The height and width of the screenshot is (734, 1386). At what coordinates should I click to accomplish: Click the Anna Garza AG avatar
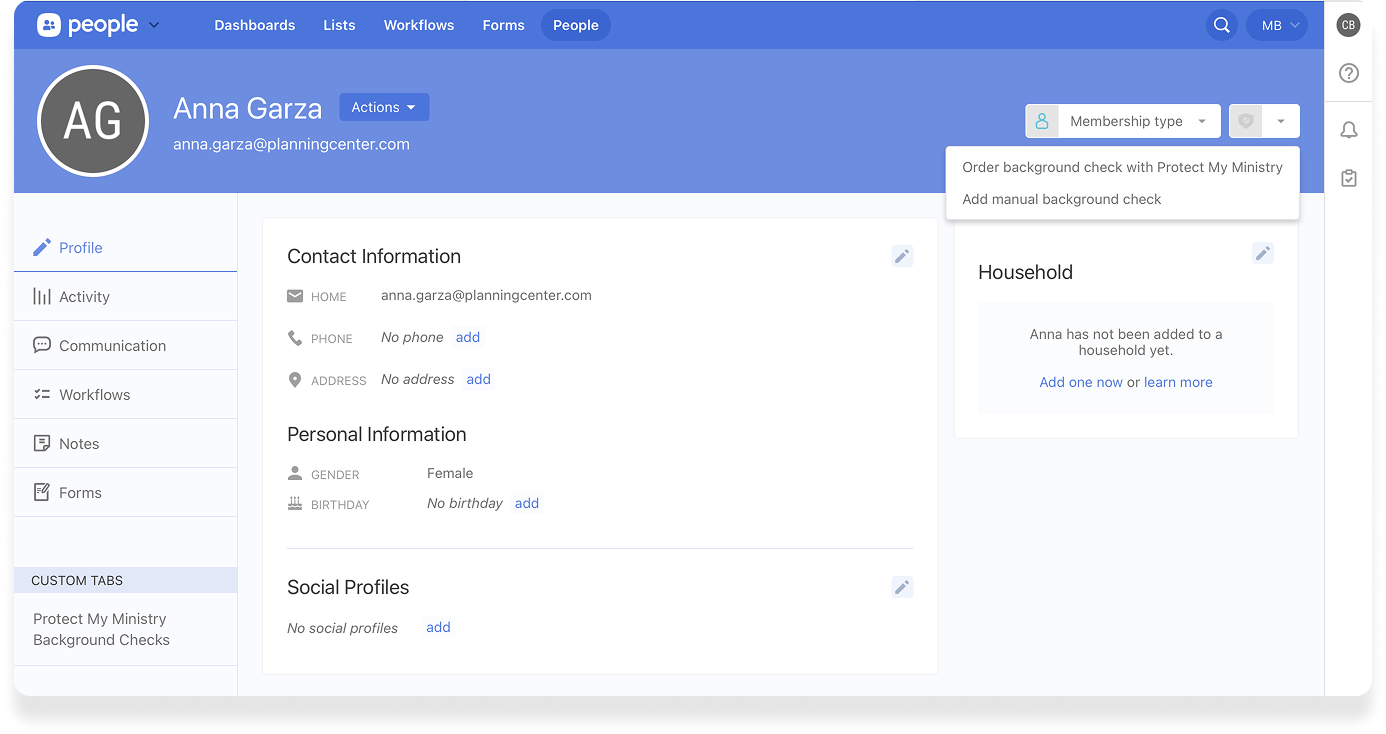click(x=93, y=121)
